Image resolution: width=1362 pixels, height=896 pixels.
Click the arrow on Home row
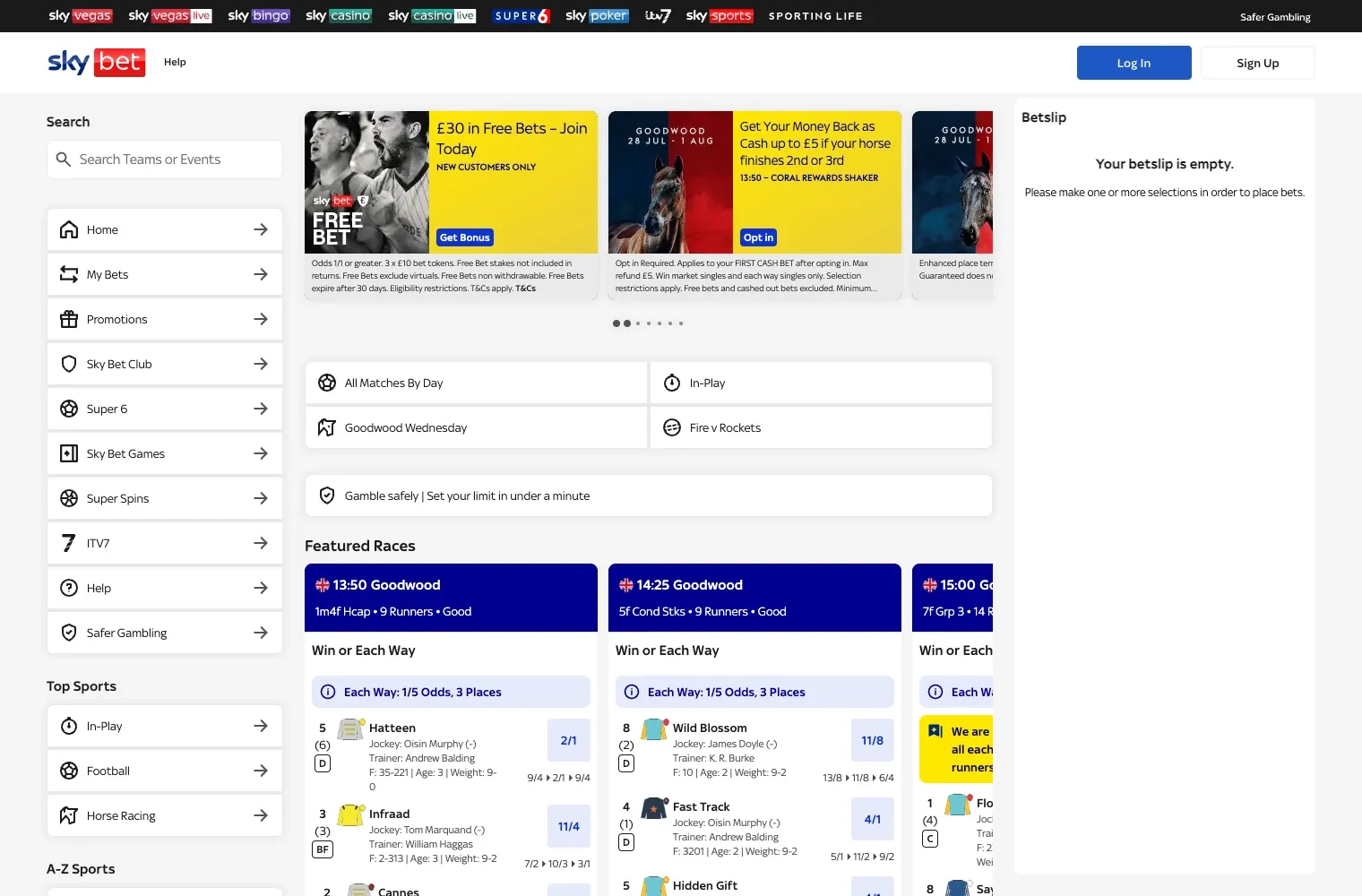pos(261,229)
